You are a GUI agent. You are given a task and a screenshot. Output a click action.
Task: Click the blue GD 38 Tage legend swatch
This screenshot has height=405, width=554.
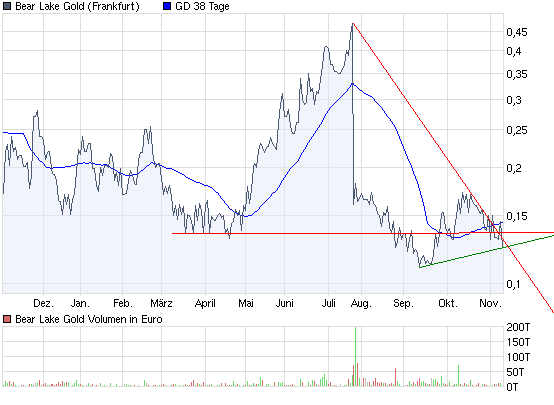(167, 6)
